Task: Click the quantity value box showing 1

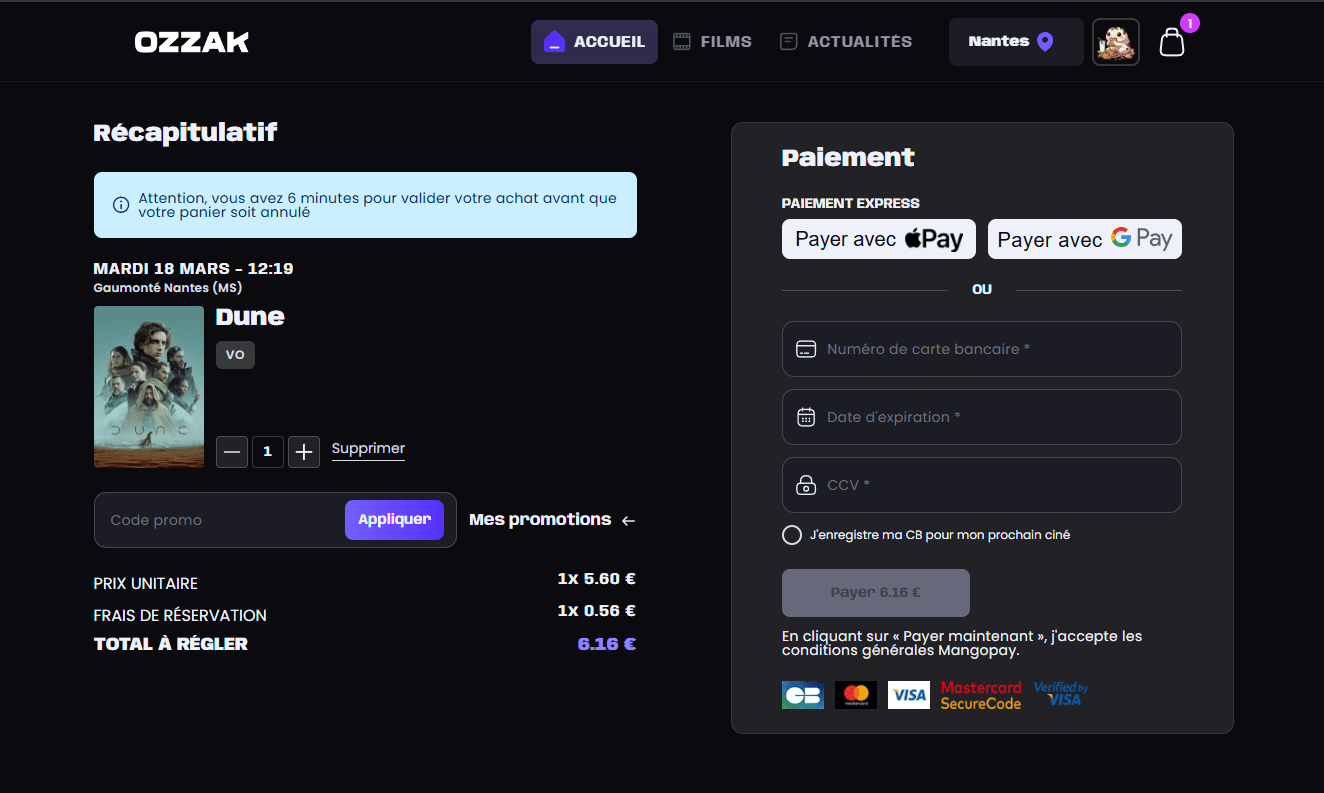Action: 268,452
